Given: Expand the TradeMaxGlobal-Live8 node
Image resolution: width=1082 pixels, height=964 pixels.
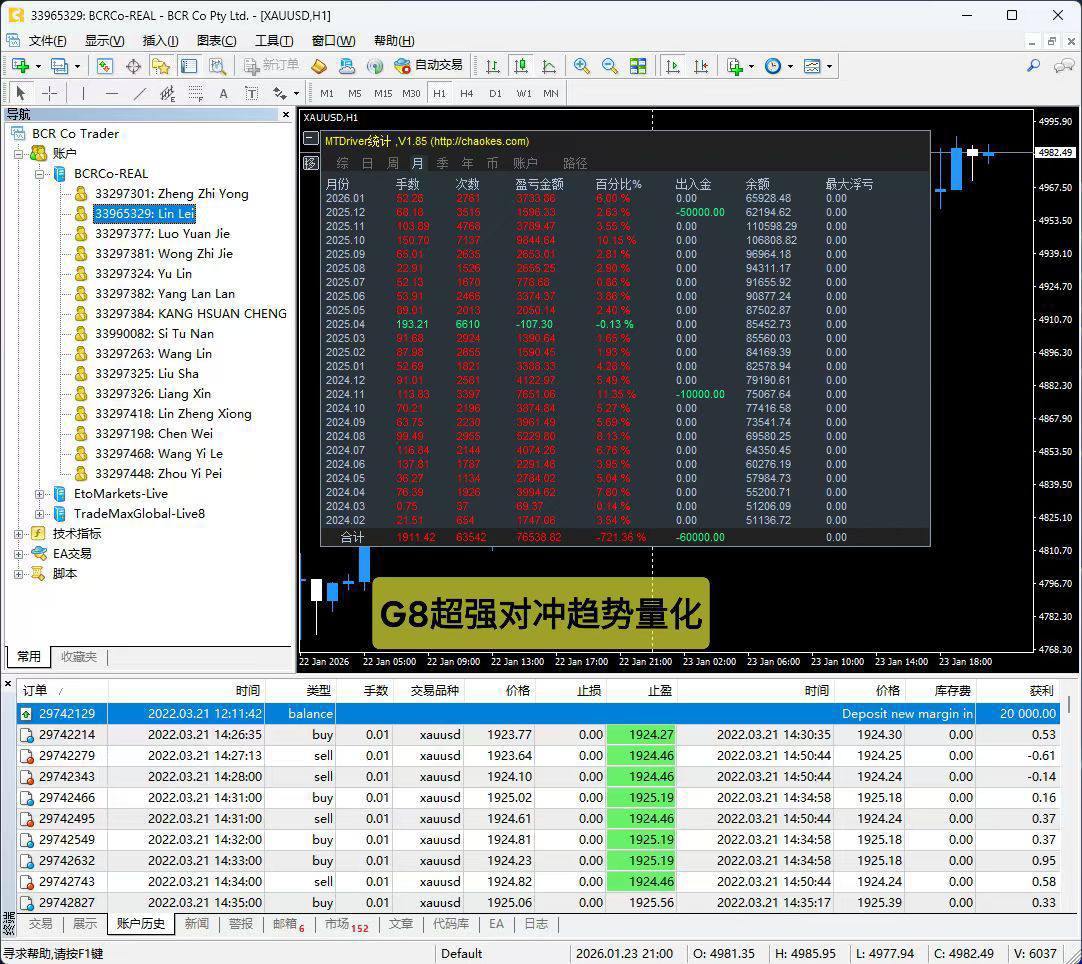Looking at the screenshot, I should (x=39, y=514).
